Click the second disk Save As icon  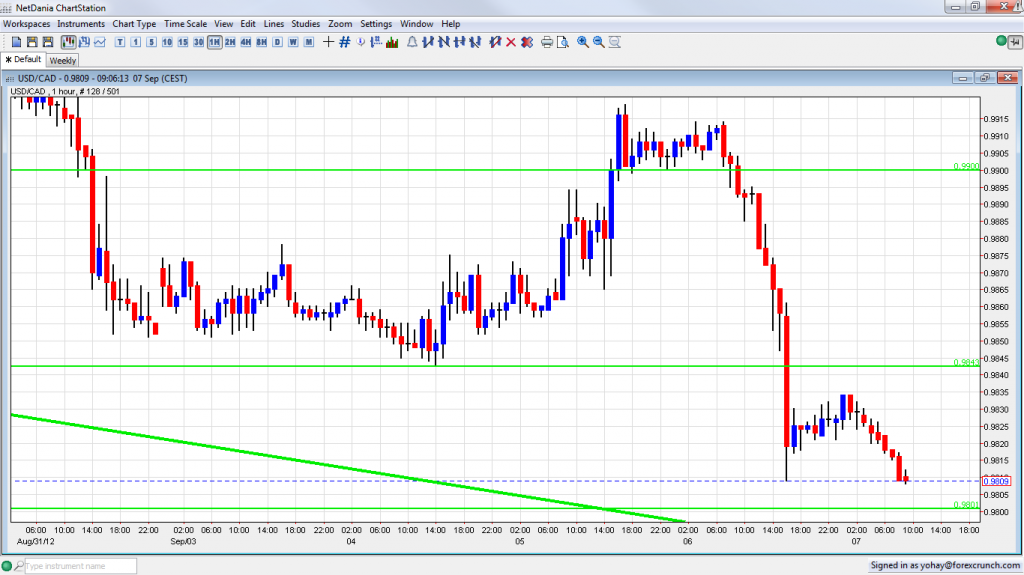click(x=48, y=42)
